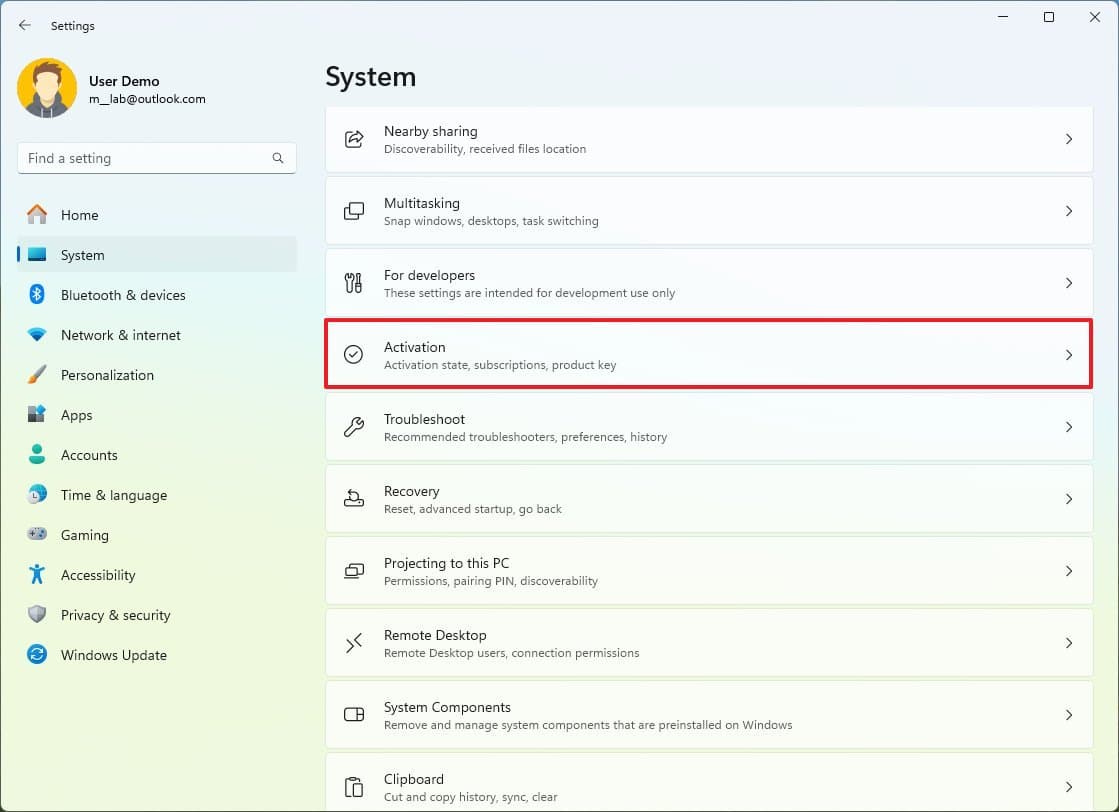This screenshot has width=1119, height=812.
Task: Click the Find a setting search box
Action: pos(145,158)
